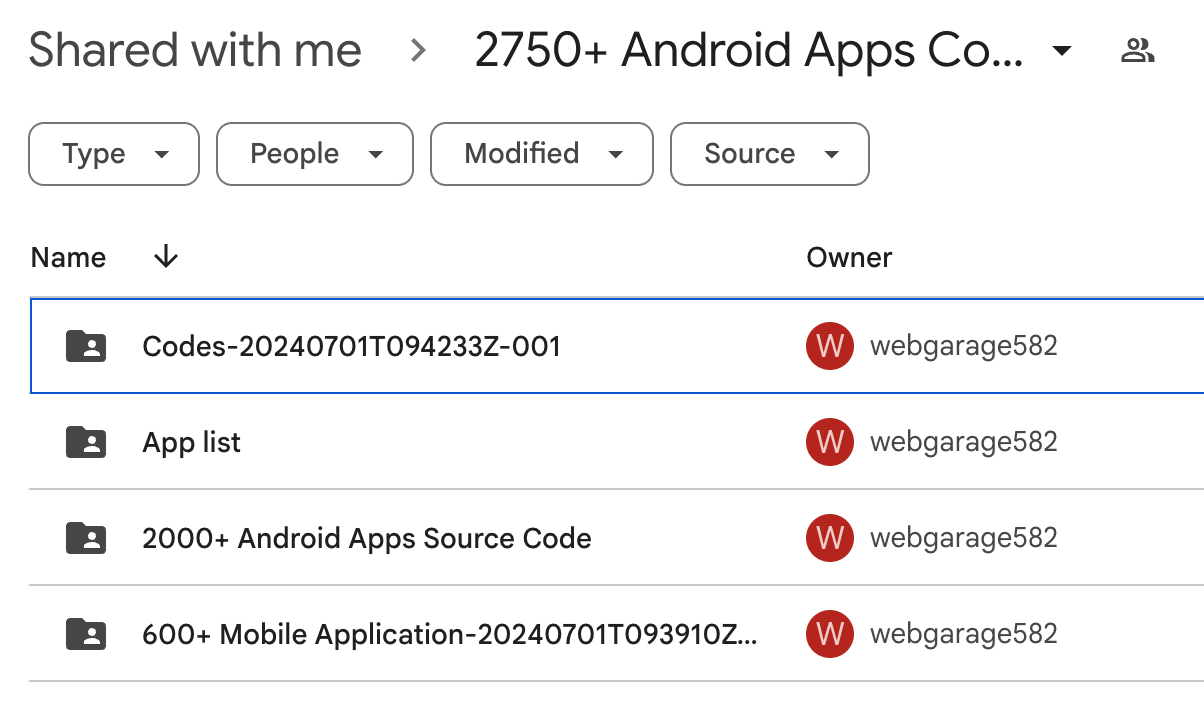Click owner webgarage582 in 600+ Mobile Application row
The image size is (1204, 722).
pos(964,634)
